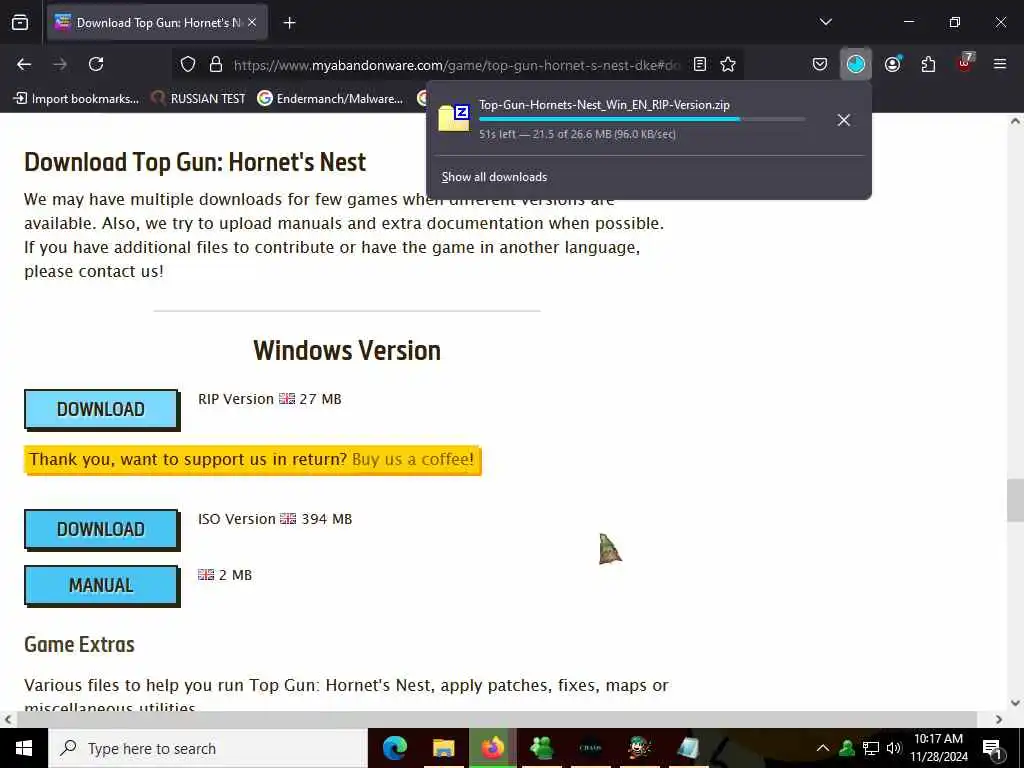Click the taskbar search box

pos(208,748)
